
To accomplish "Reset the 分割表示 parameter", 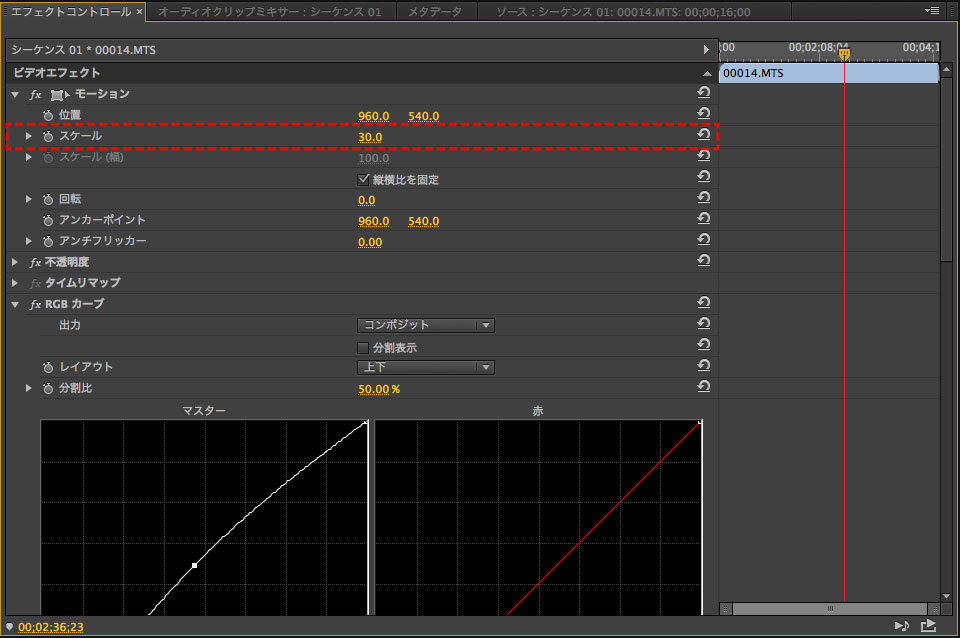I will click(x=703, y=345).
